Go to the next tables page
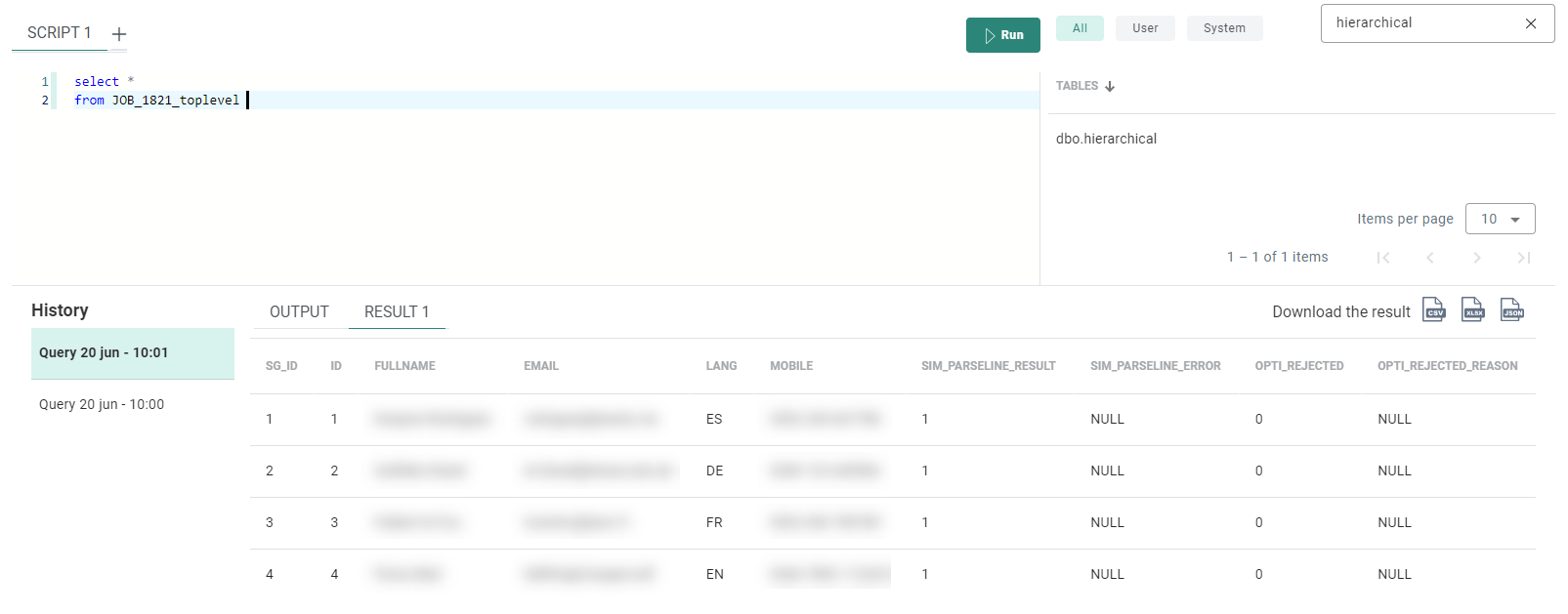This screenshot has height=614, width=1568. 1476,258
